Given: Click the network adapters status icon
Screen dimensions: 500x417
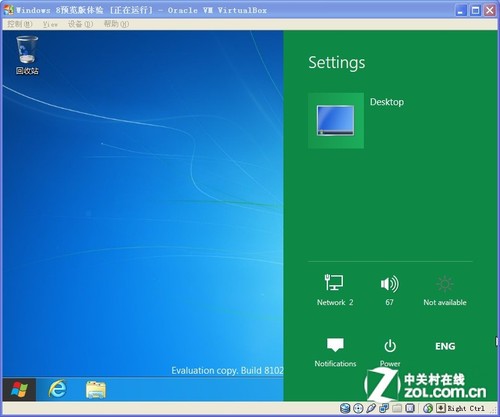Looking at the screenshot, I should (384, 408).
